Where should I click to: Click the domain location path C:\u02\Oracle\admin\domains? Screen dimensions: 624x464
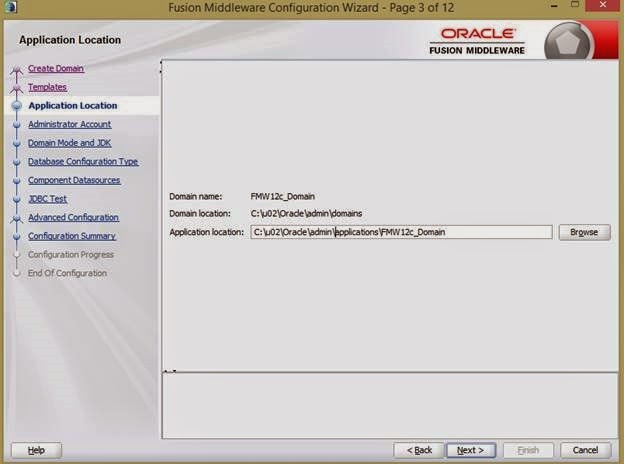click(306, 214)
